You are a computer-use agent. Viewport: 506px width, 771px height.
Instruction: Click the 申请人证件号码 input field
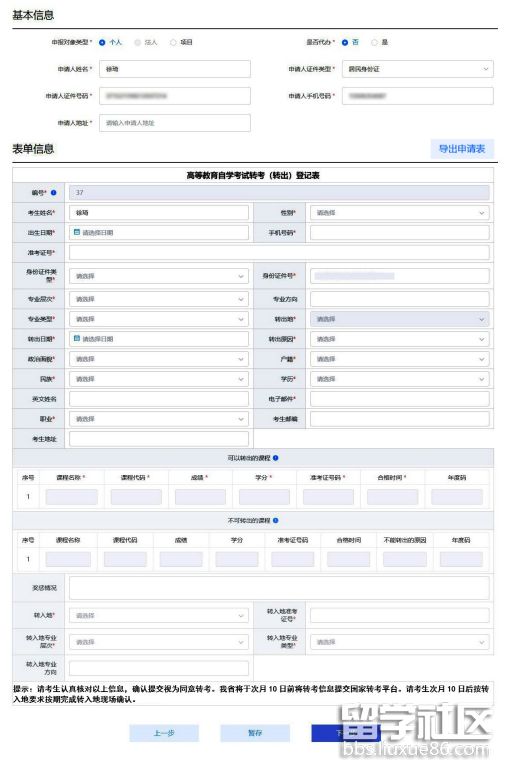(x=175, y=96)
